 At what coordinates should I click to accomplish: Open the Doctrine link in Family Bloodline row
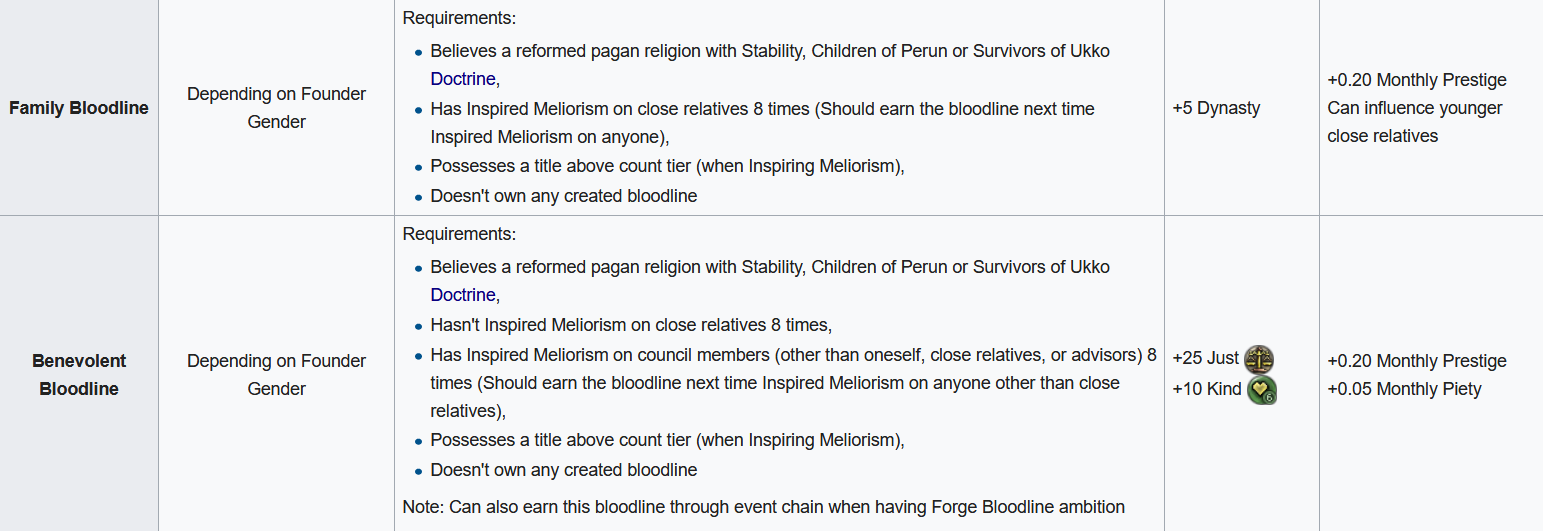(463, 78)
